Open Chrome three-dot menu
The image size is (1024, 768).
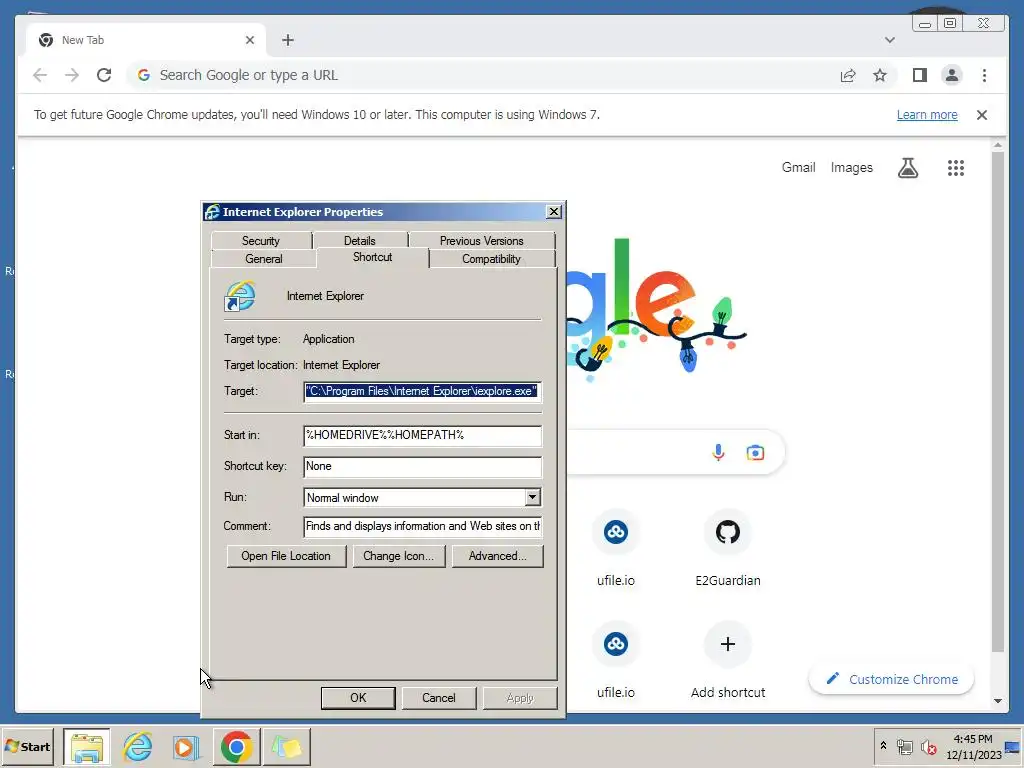tap(984, 75)
